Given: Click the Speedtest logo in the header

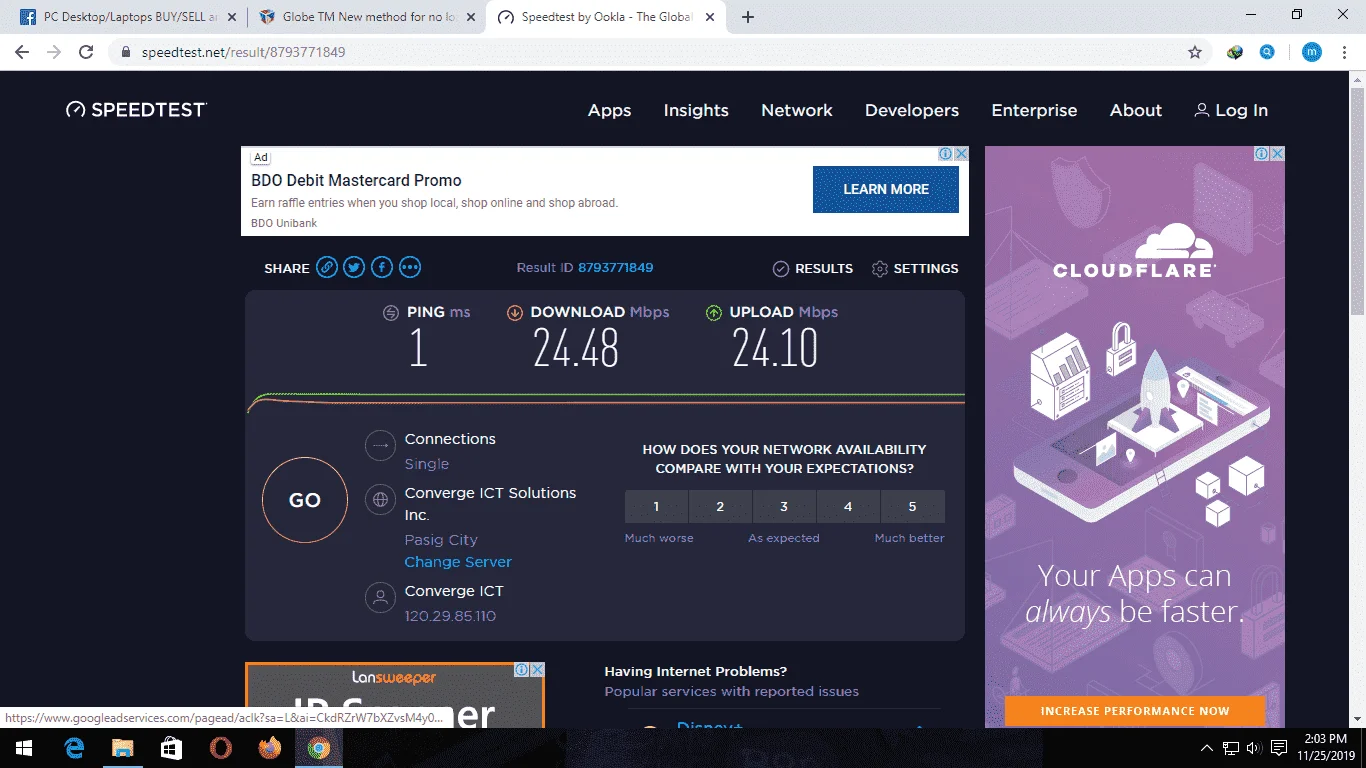Looking at the screenshot, I should (x=136, y=110).
